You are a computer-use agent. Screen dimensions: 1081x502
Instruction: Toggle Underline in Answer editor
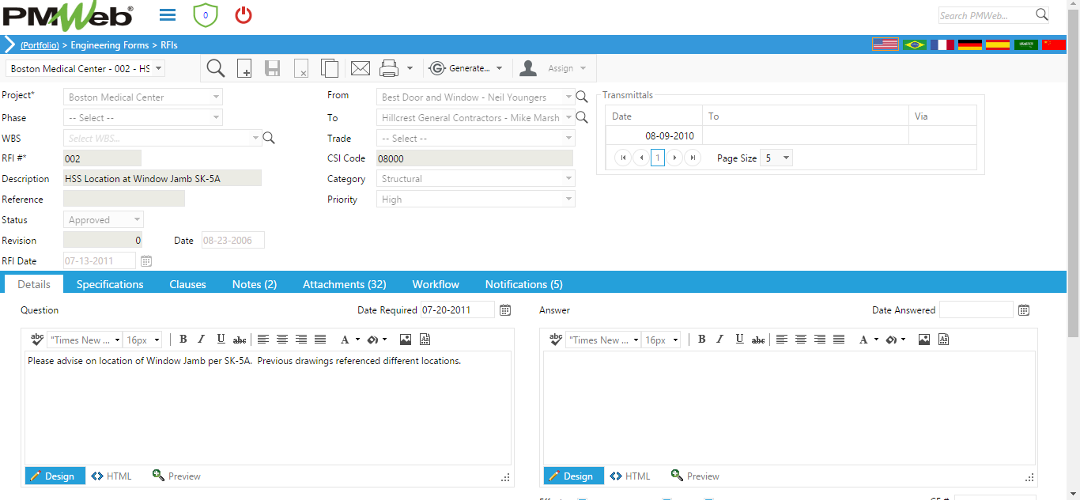coord(739,339)
